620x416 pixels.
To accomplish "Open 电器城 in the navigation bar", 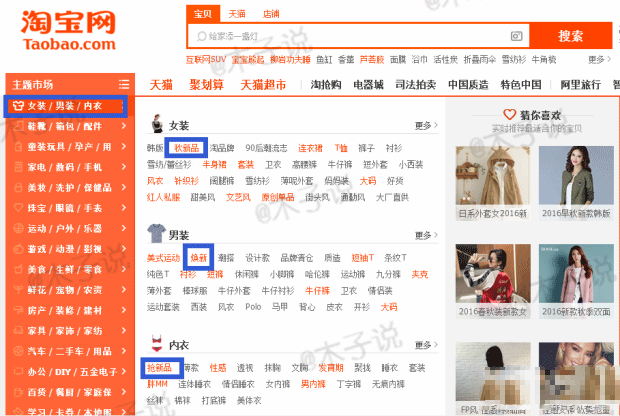I will tap(368, 85).
